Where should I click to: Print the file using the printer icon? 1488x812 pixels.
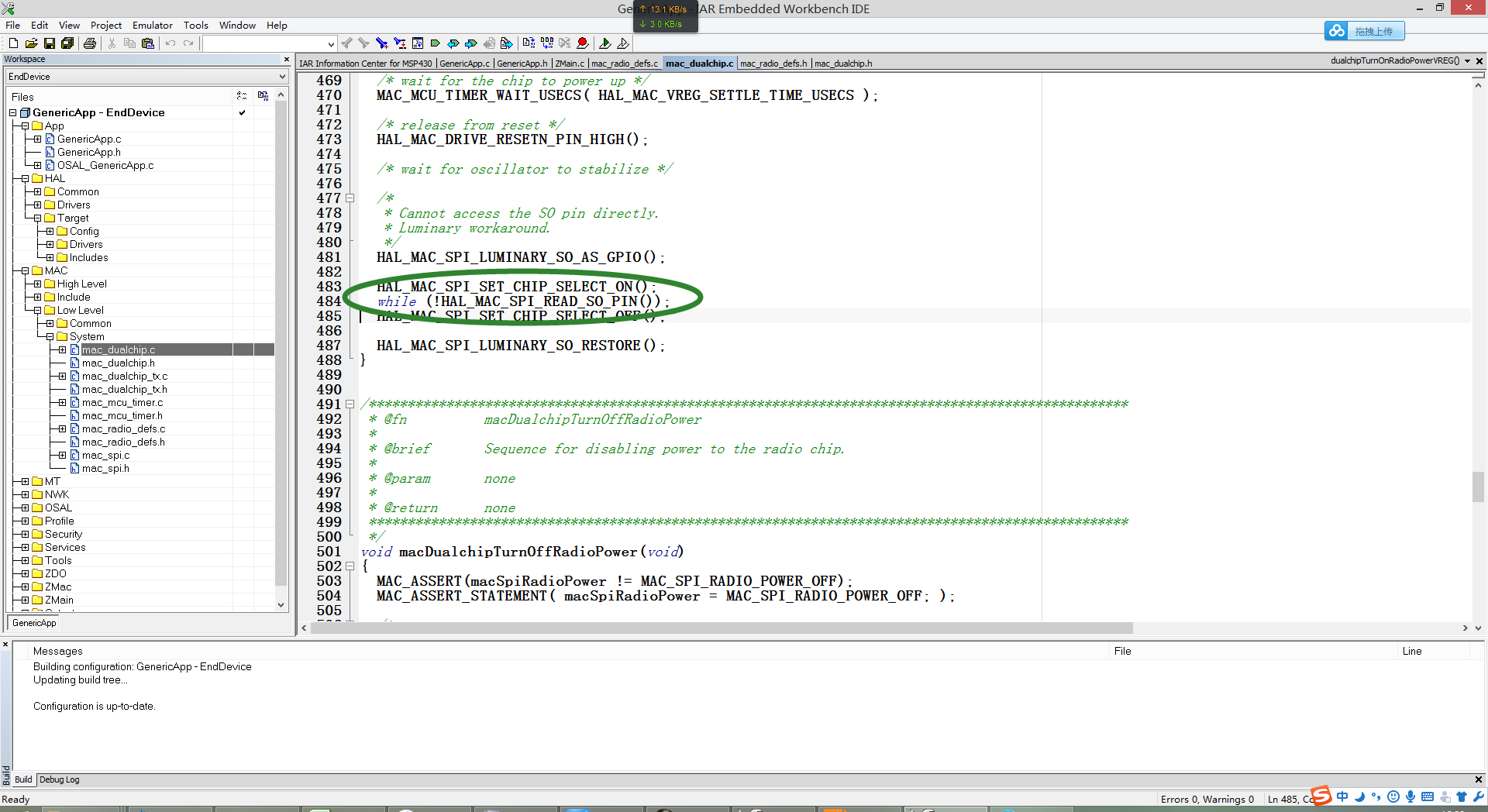90,43
